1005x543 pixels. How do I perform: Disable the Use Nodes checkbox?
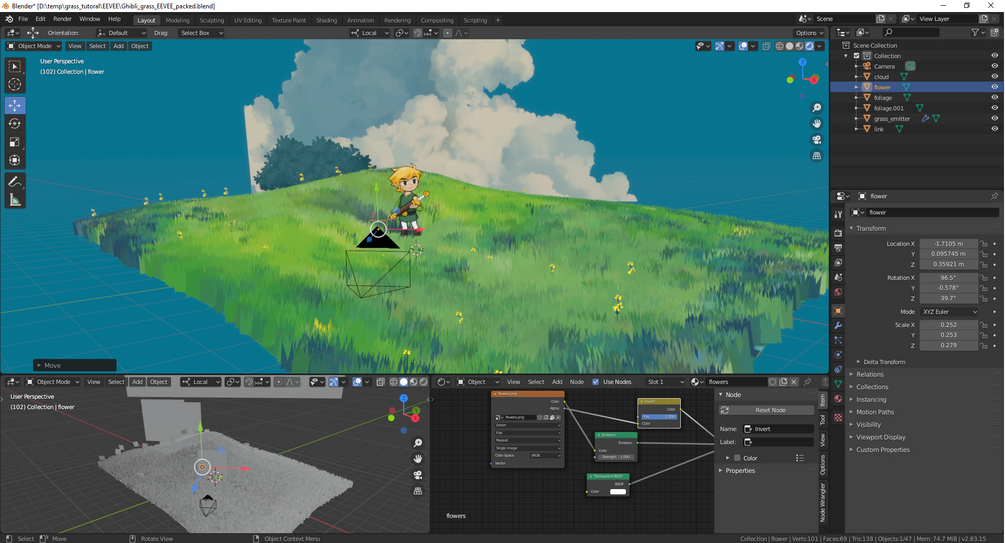pyautogui.click(x=595, y=382)
